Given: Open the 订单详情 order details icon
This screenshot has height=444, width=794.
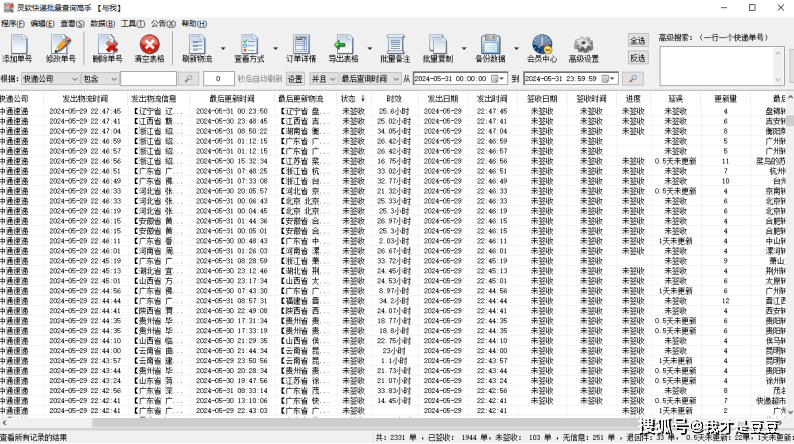Looking at the screenshot, I should click(x=301, y=45).
